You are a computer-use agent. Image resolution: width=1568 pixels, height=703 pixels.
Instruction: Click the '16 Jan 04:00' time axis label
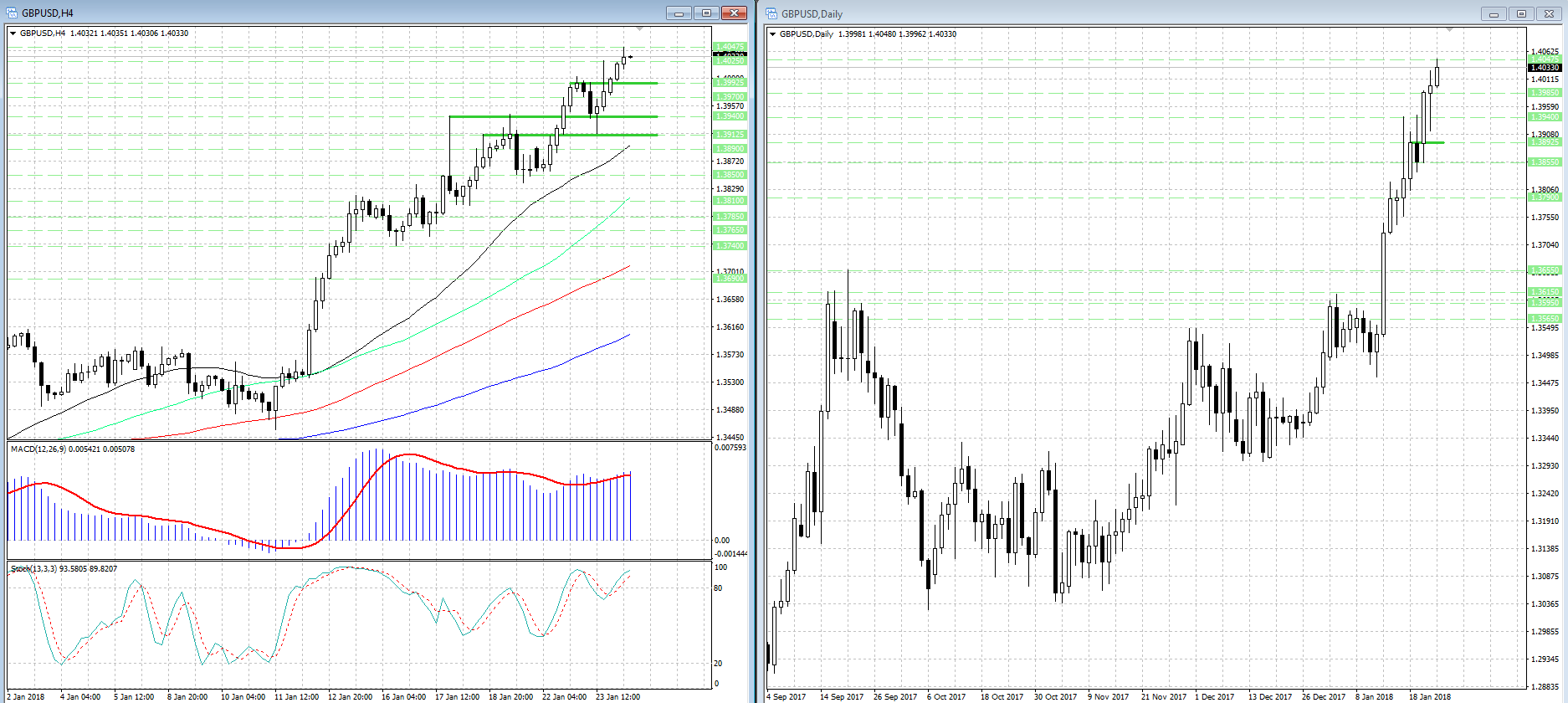pos(403,696)
